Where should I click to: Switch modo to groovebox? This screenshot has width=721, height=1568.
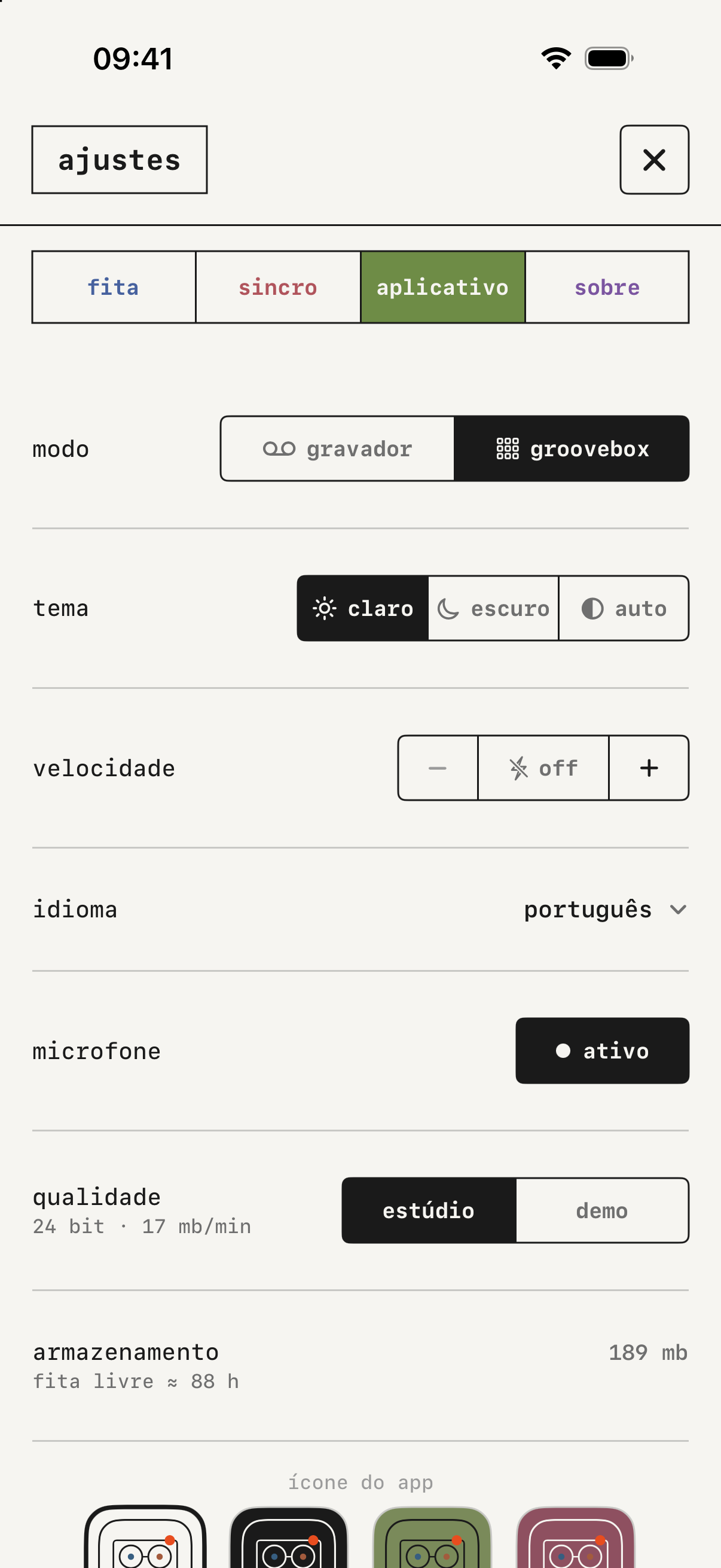pyautogui.click(x=572, y=449)
